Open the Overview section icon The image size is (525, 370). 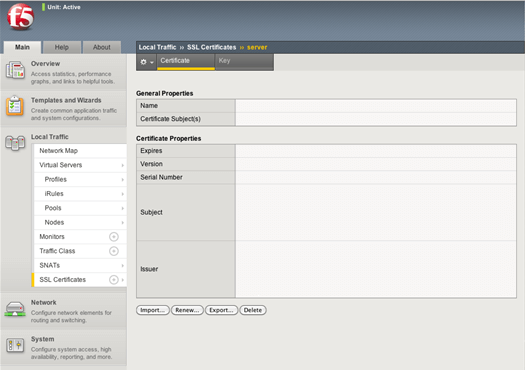tap(15, 70)
